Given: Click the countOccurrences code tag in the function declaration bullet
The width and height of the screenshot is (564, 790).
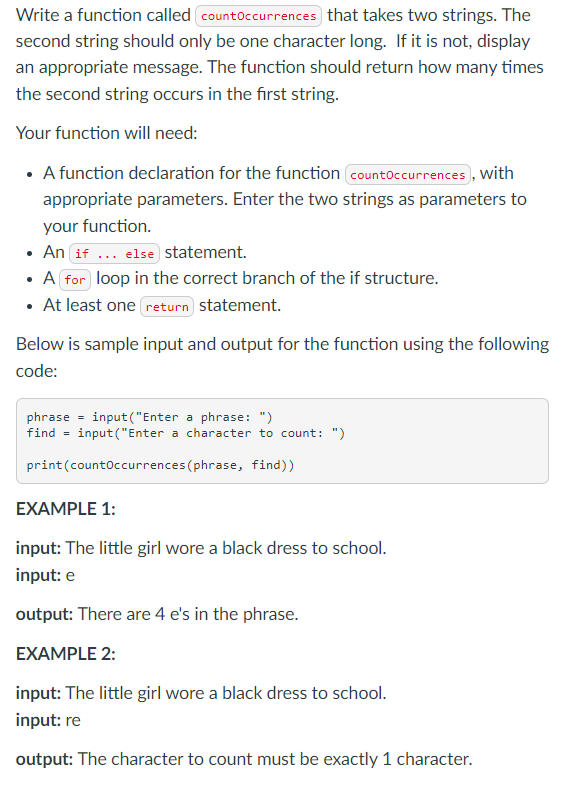Looking at the screenshot, I should (x=407, y=174).
